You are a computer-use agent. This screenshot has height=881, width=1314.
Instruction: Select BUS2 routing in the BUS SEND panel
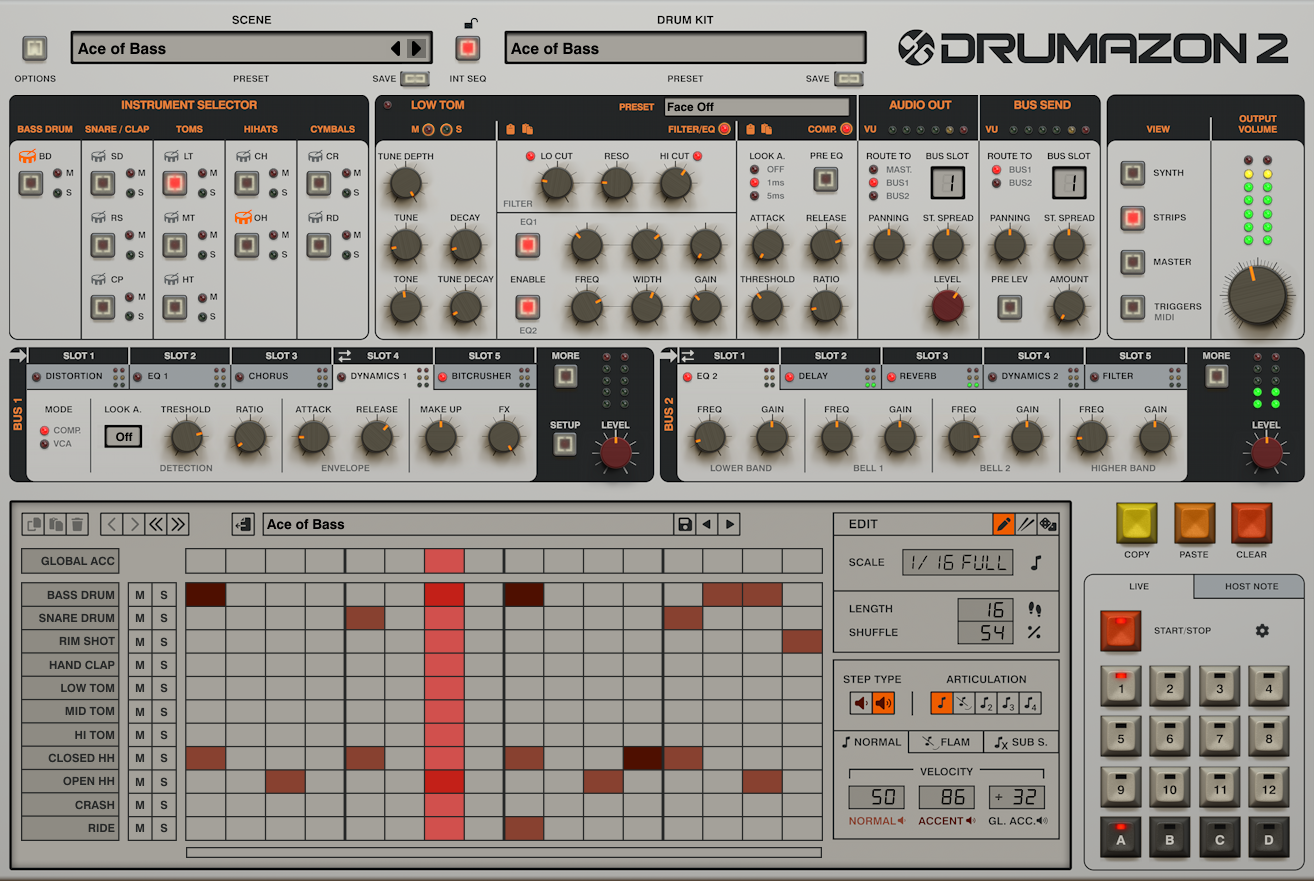[996, 182]
